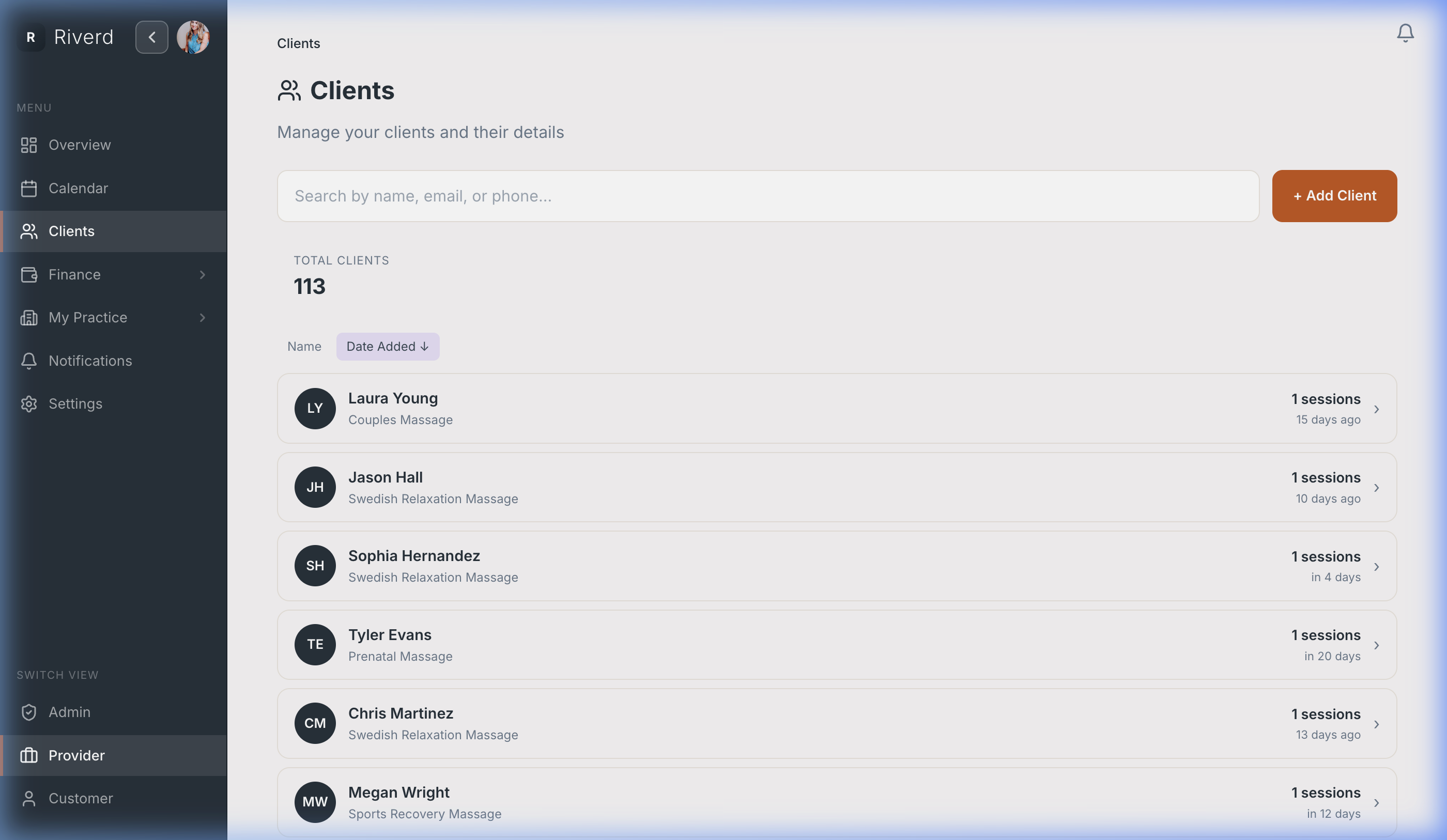Go to the Calendar page
The image size is (1447, 840).
(x=78, y=189)
